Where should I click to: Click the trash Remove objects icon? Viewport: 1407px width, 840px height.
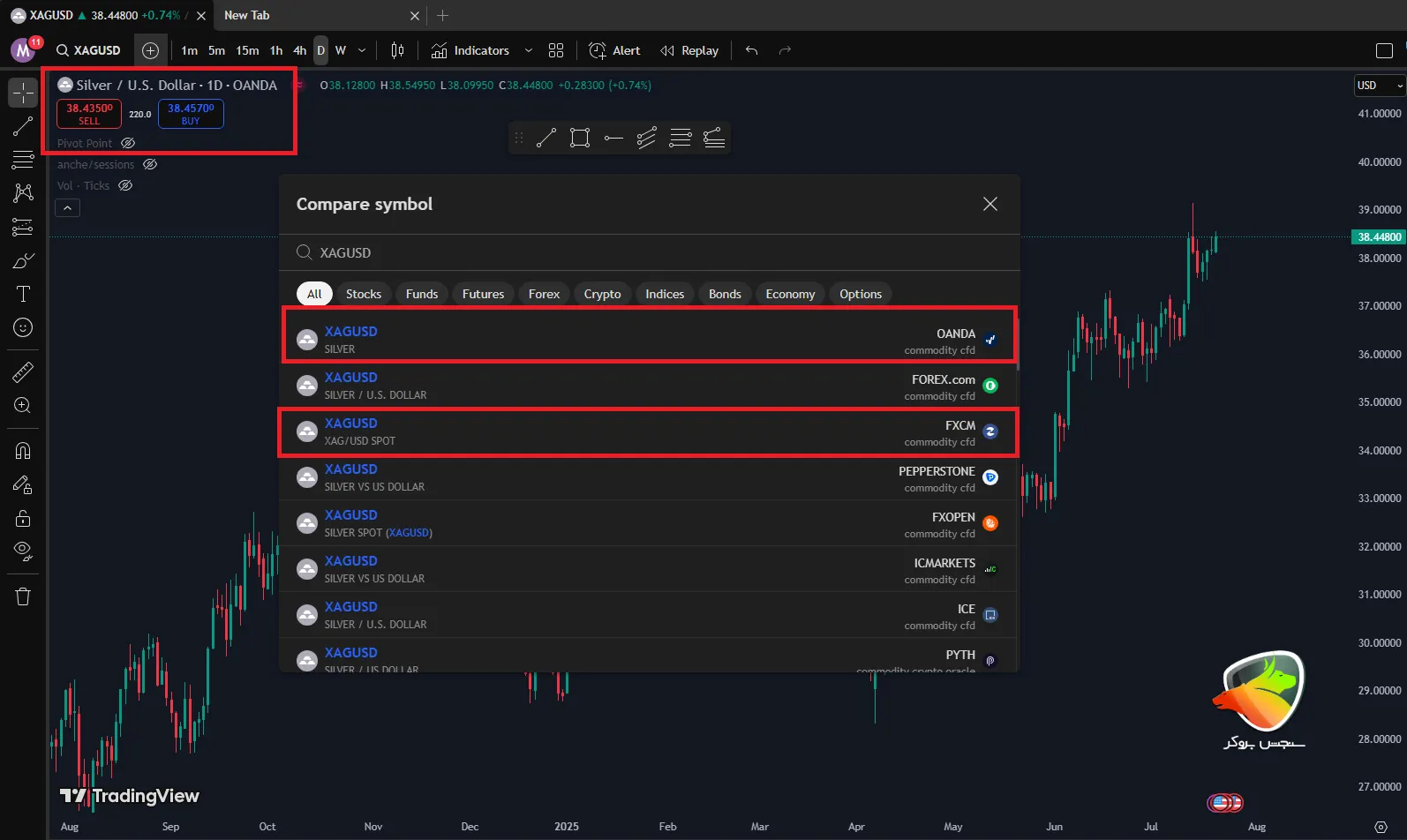(x=23, y=597)
